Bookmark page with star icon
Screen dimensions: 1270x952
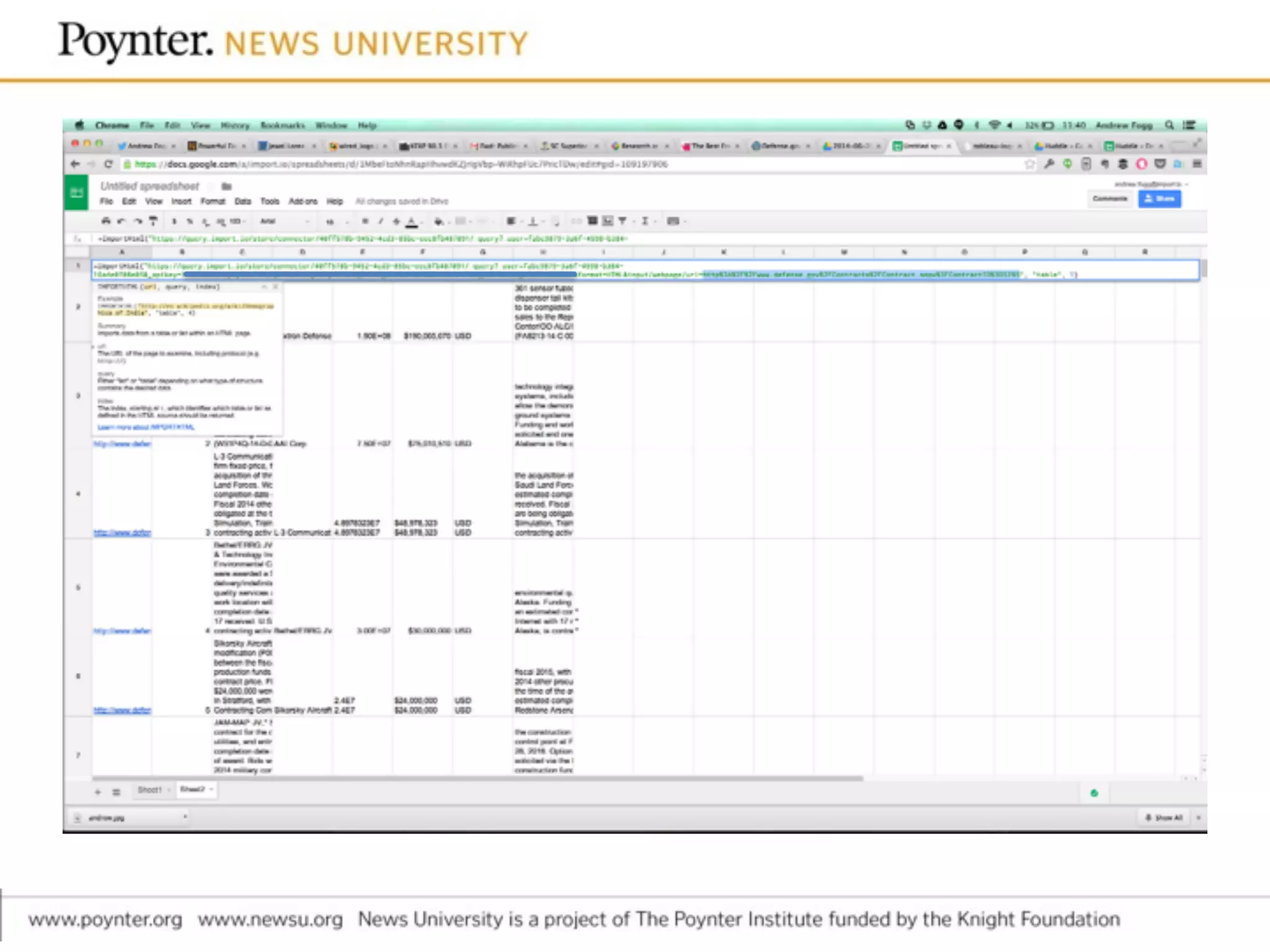coord(1030,164)
